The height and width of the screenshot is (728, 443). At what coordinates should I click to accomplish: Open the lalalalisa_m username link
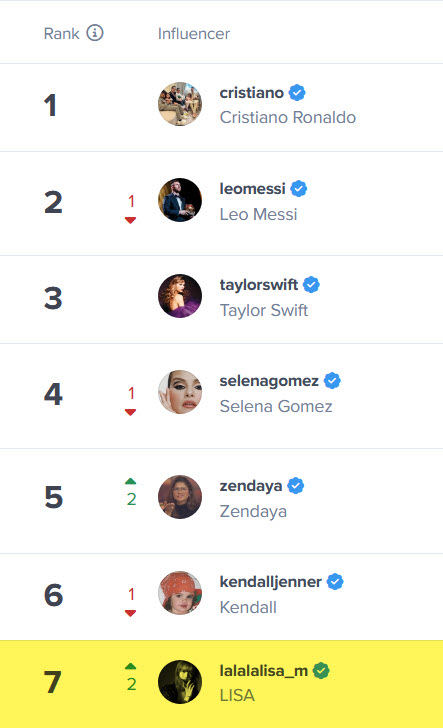(263, 670)
